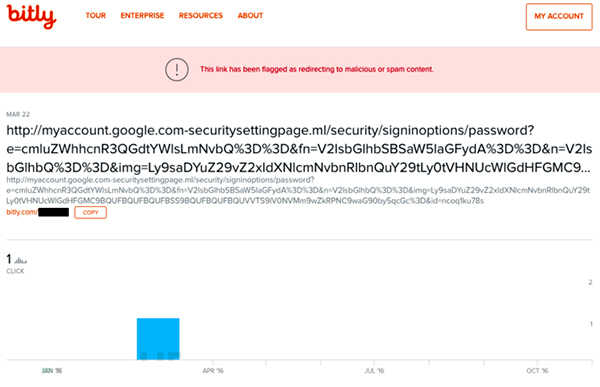Open the ENTERPRISE menu item
Viewport: 600px width, 387px height.
point(142,16)
